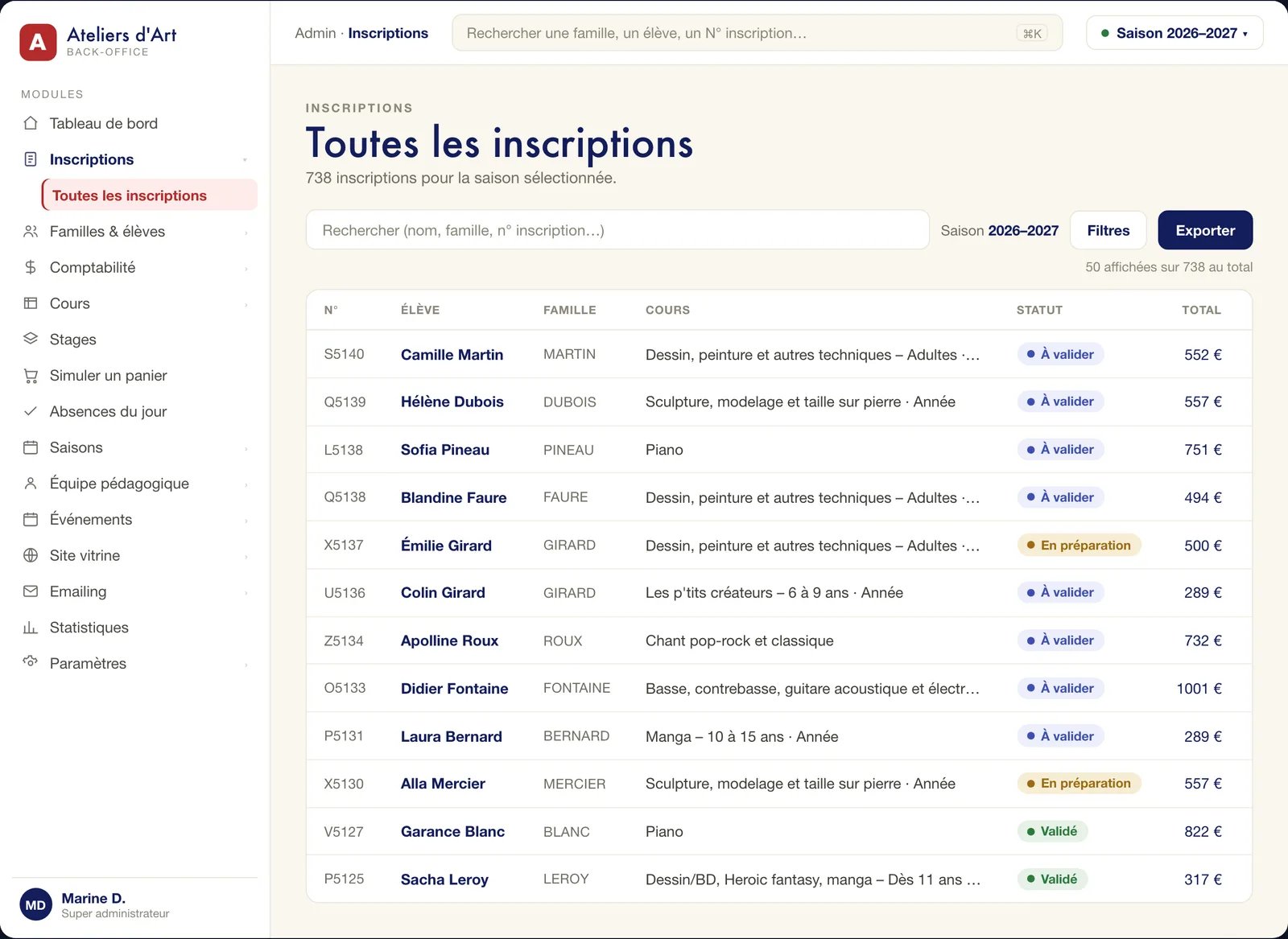Collapse the Inscriptions module chevron
This screenshot has width=1288, height=939.
[245, 160]
